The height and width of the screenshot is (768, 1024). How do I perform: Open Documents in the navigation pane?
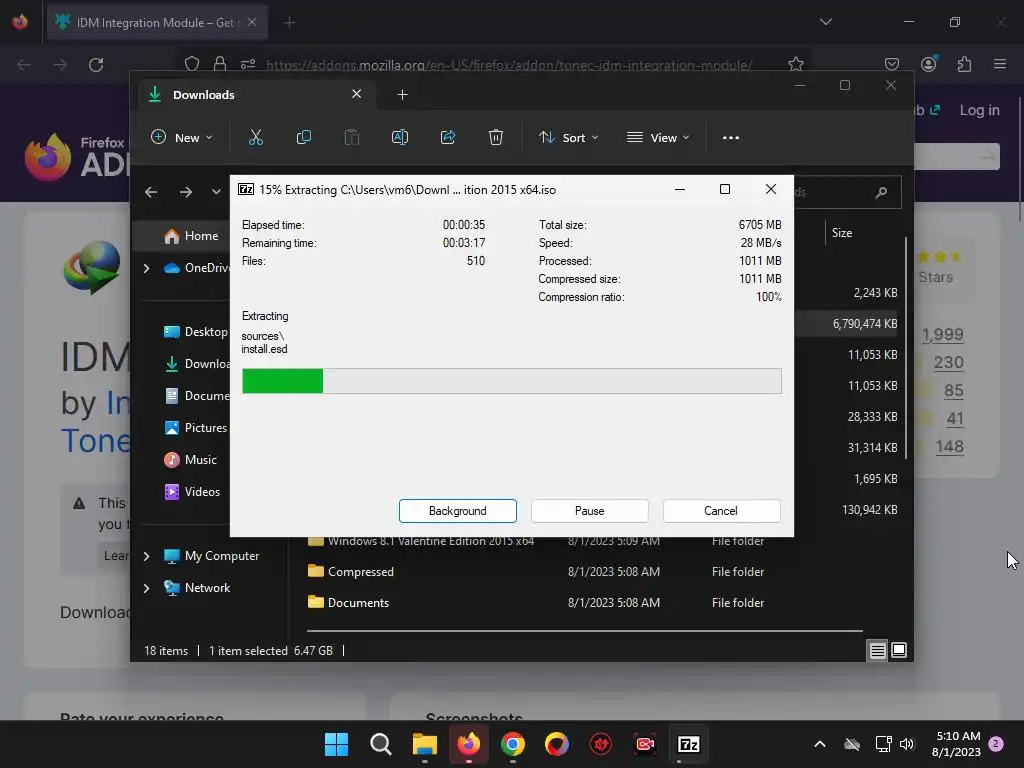click(197, 396)
